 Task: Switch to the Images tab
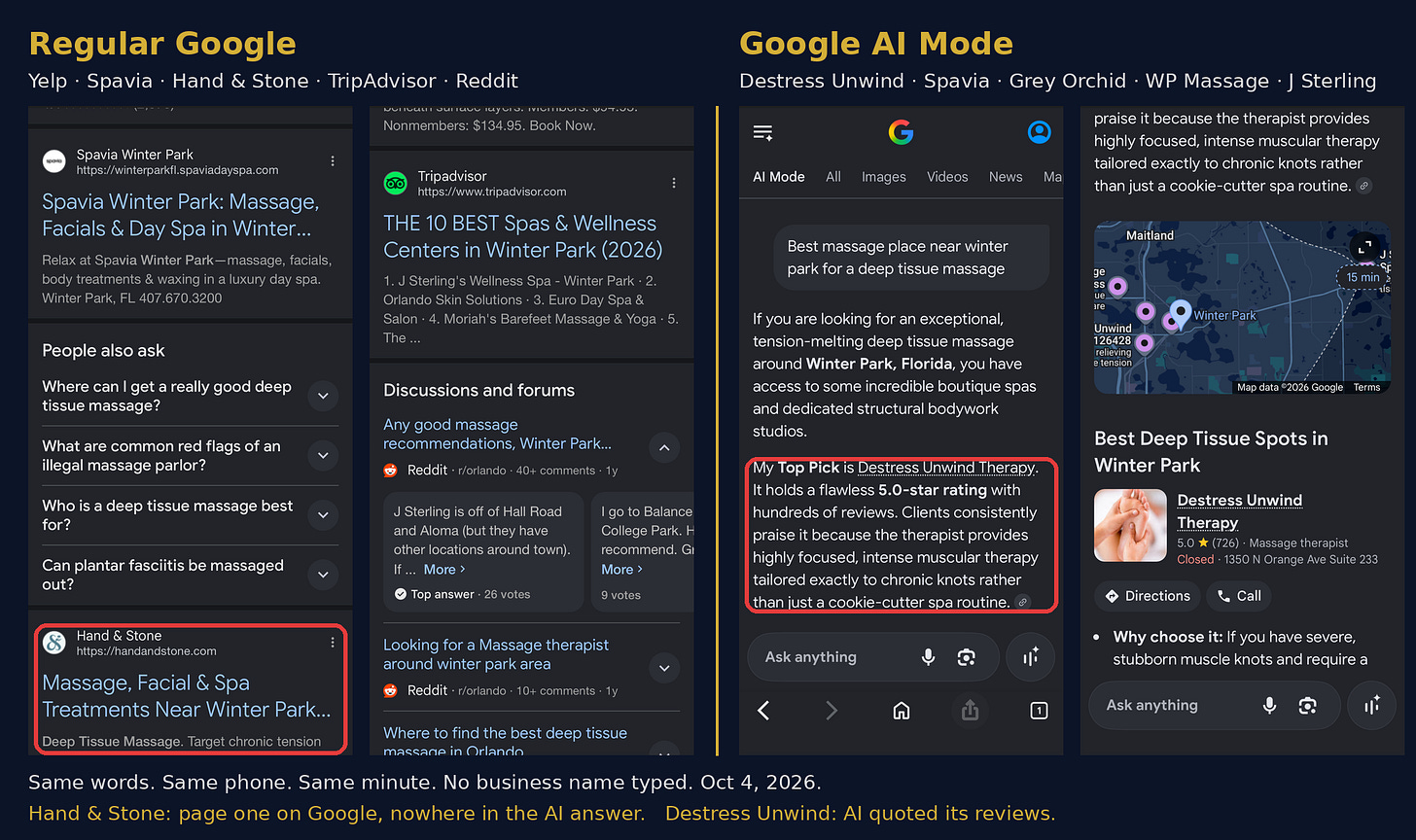pos(884,177)
